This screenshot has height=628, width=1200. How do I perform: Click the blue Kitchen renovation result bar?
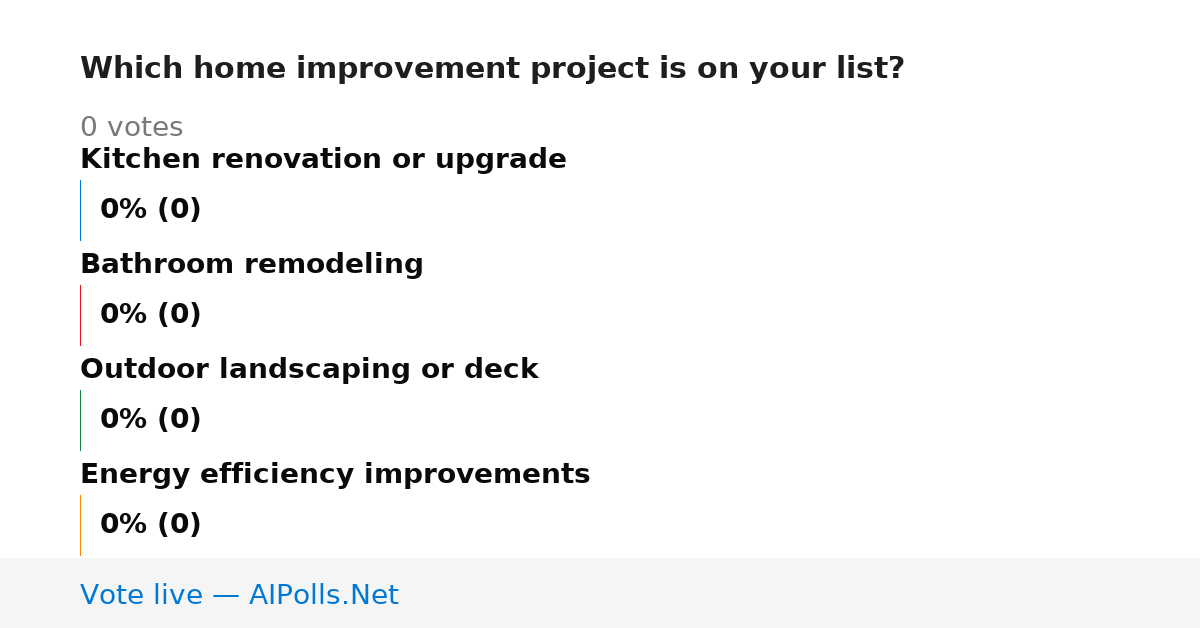pos(80,210)
